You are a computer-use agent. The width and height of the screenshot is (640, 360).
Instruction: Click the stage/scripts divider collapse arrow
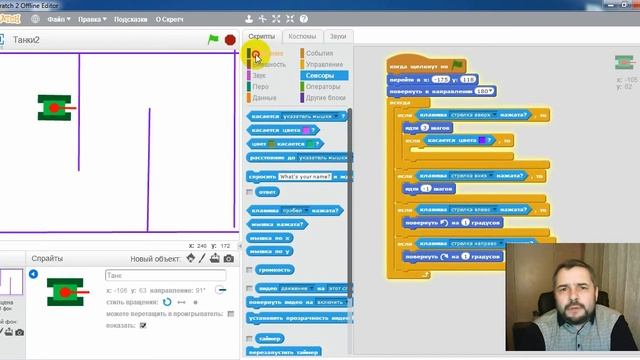[x=240, y=246]
